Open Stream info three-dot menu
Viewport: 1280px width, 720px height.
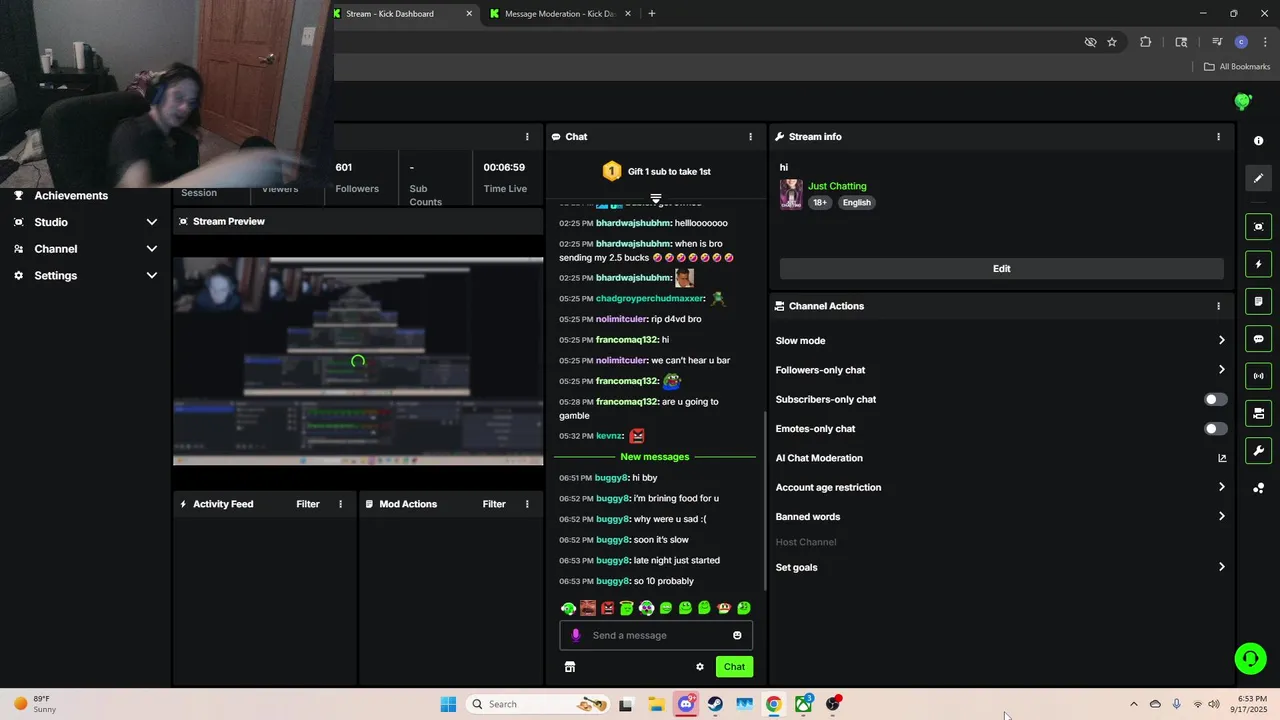click(x=1218, y=137)
